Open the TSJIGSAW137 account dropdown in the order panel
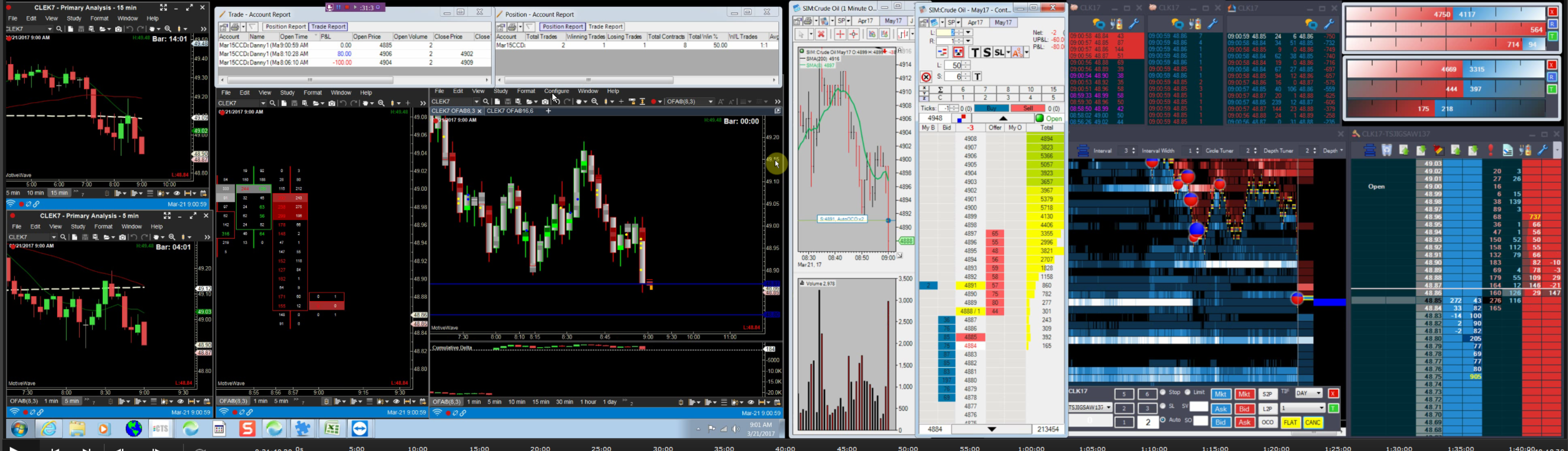The width and height of the screenshot is (1568, 451). pyautogui.click(x=1090, y=407)
